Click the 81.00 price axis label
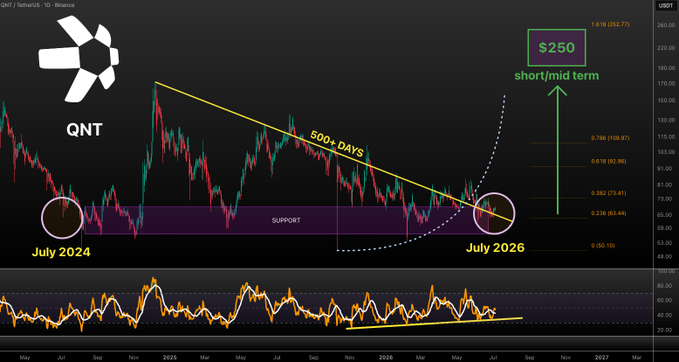Screen dimensions: 679x362 [x=666, y=185]
